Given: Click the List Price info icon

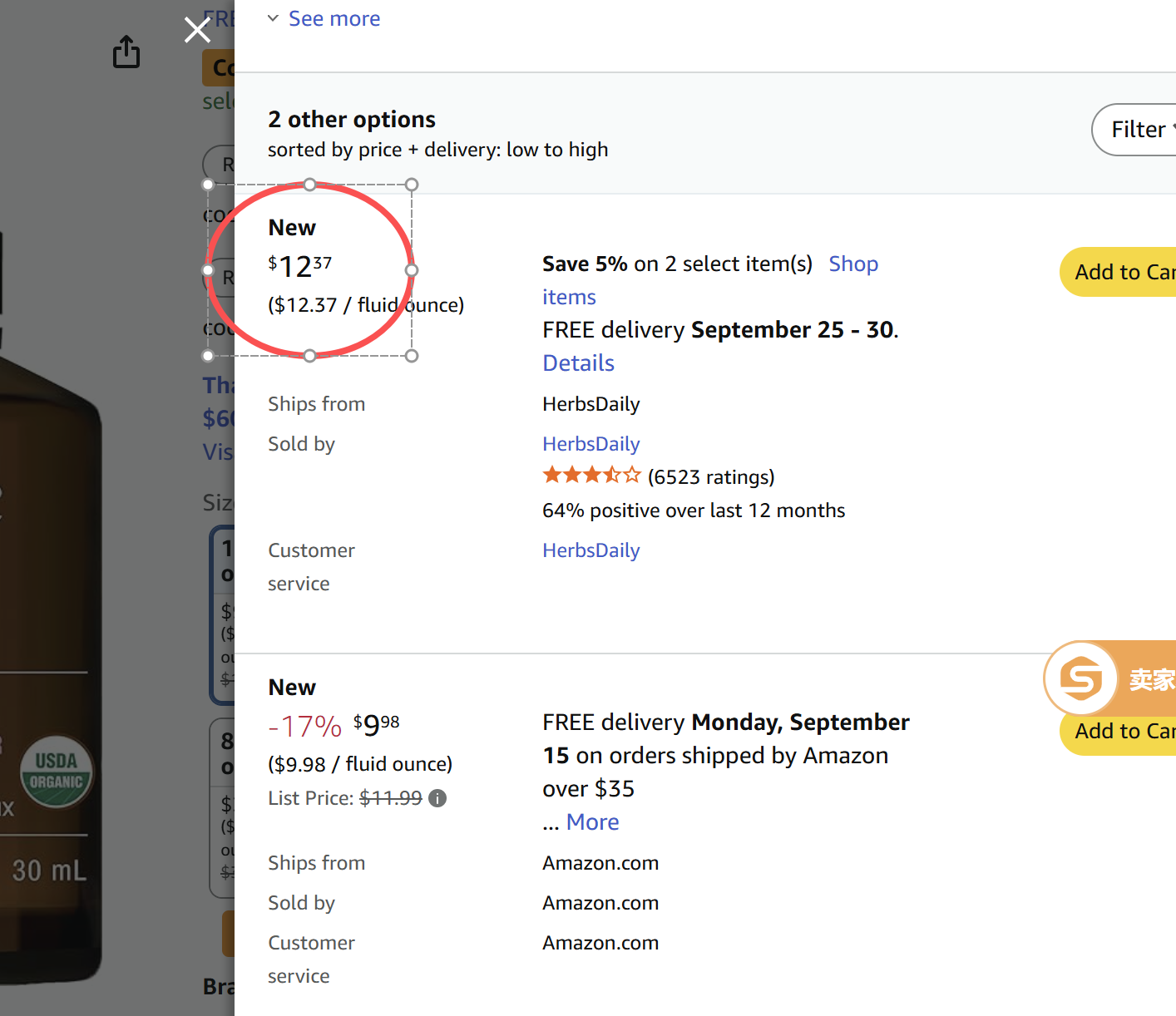Looking at the screenshot, I should pyautogui.click(x=437, y=798).
